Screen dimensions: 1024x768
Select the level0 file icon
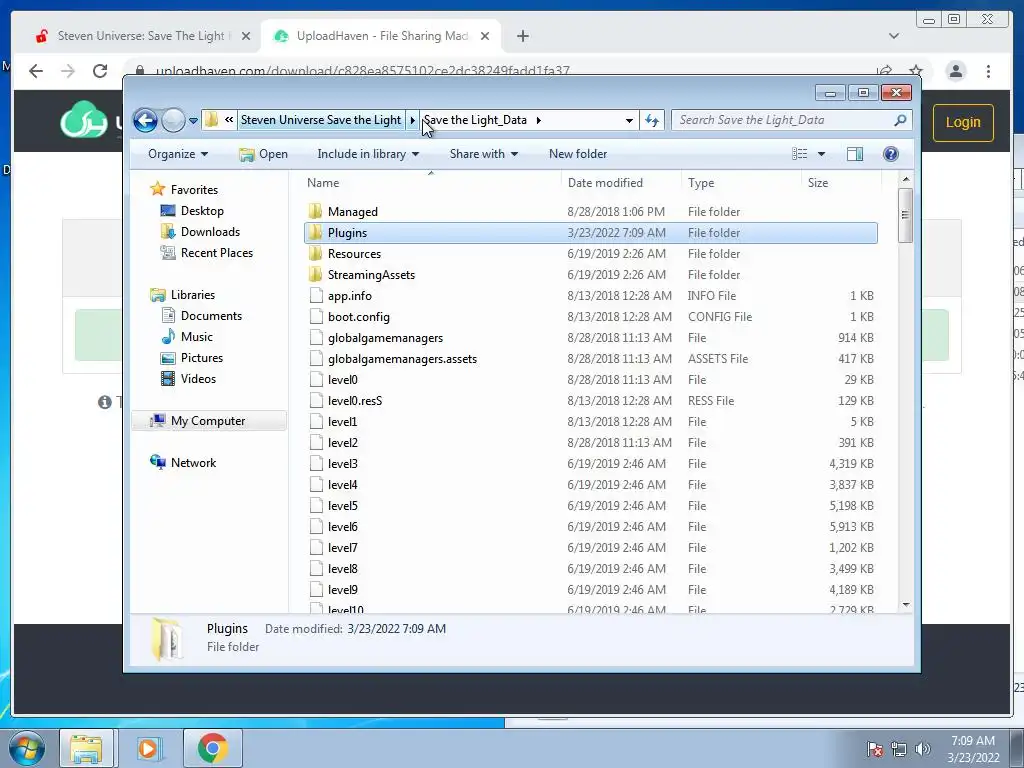(316, 379)
